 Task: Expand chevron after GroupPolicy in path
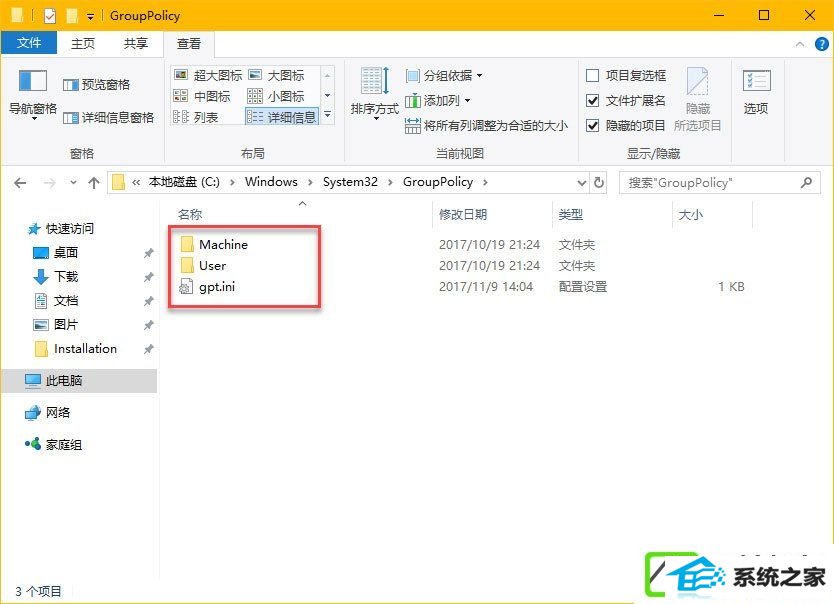(485, 182)
